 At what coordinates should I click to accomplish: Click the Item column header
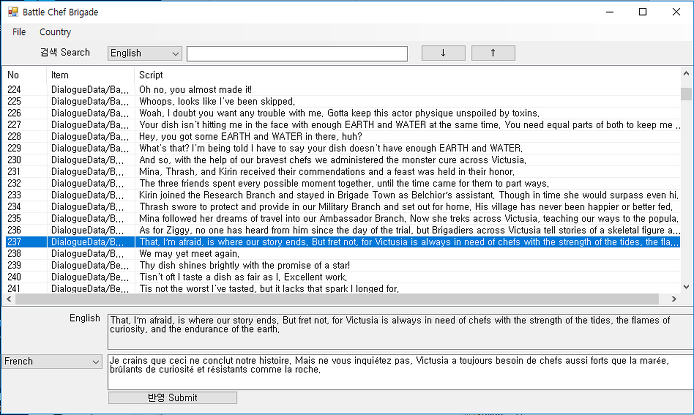pyautogui.click(x=90, y=75)
